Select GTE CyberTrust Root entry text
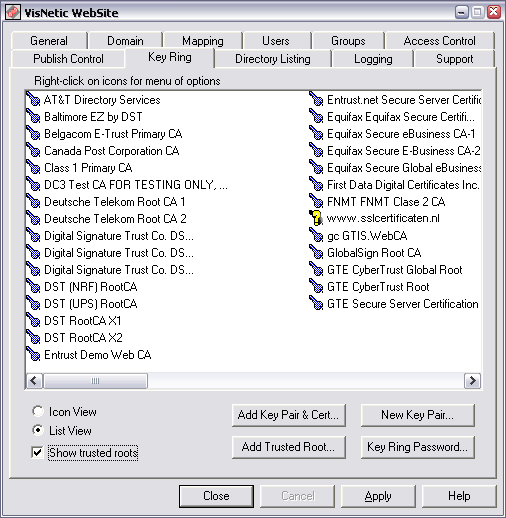 point(378,287)
